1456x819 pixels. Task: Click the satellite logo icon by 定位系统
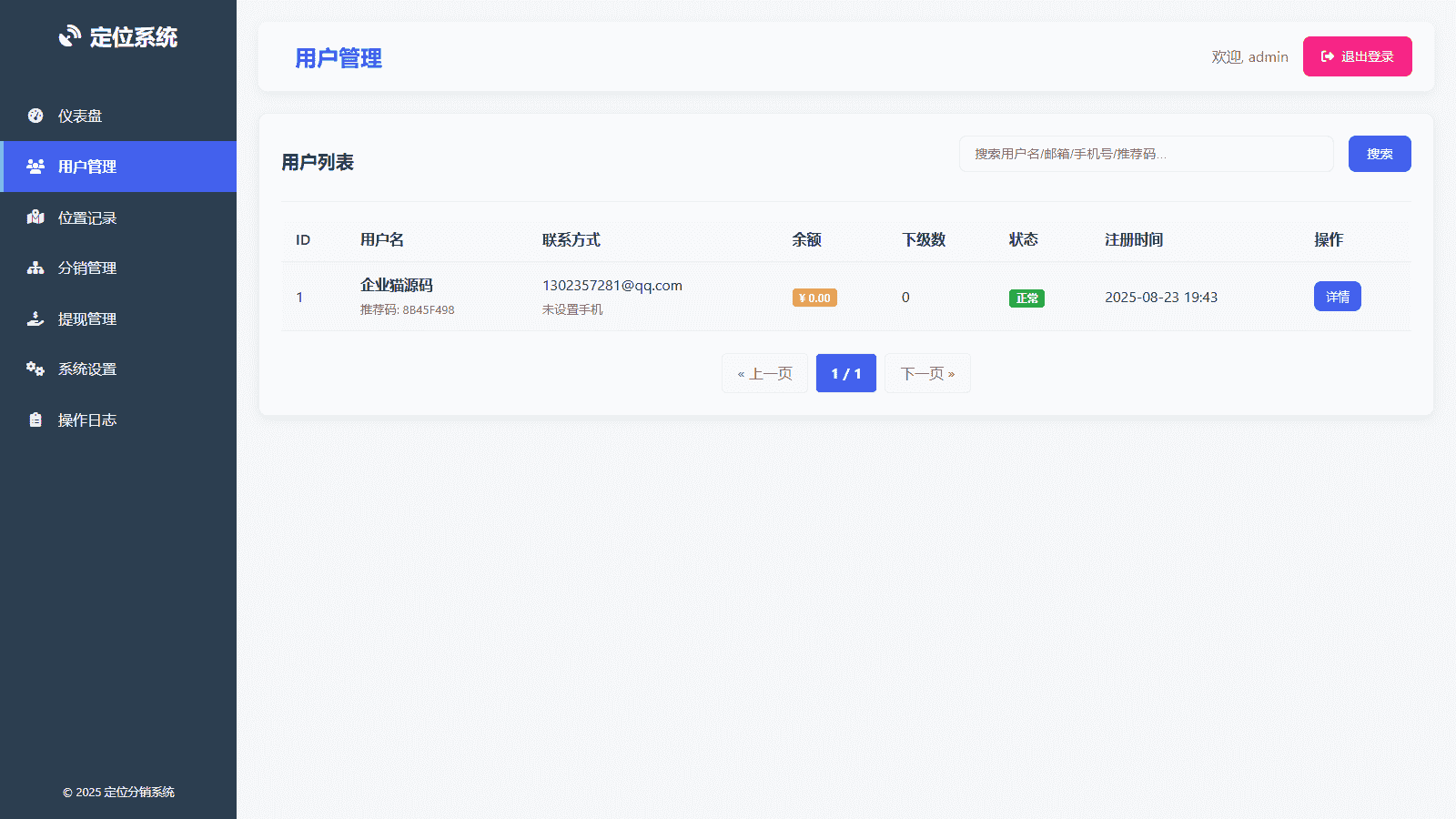tap(70, 36)
